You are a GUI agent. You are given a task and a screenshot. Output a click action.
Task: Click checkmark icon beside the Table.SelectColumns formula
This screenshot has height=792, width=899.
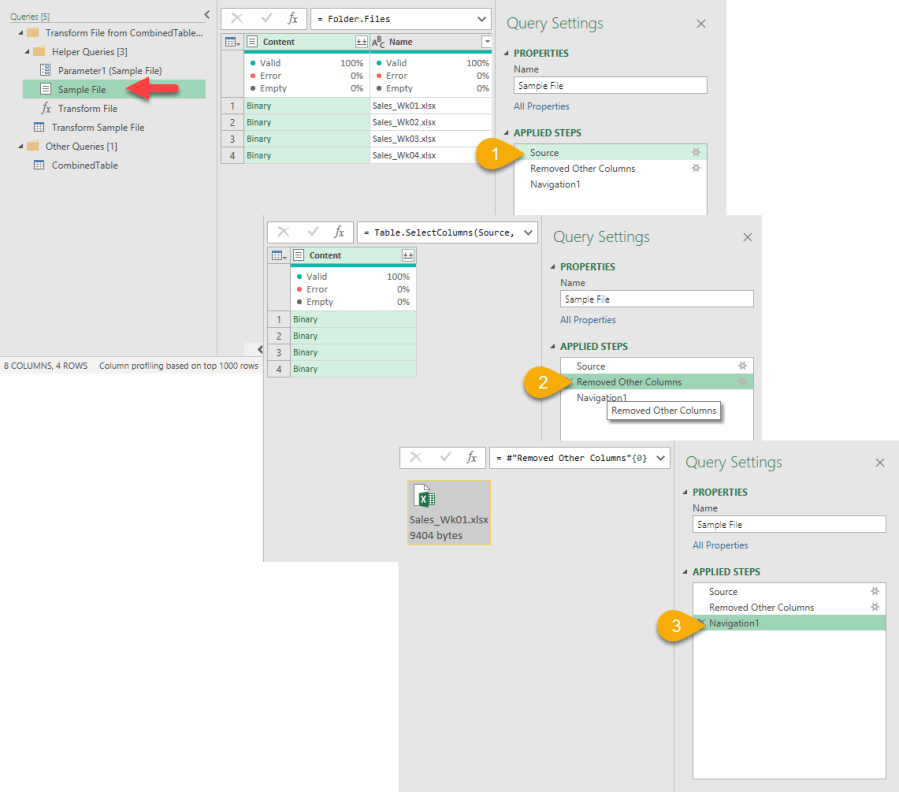tap(311, 231)
